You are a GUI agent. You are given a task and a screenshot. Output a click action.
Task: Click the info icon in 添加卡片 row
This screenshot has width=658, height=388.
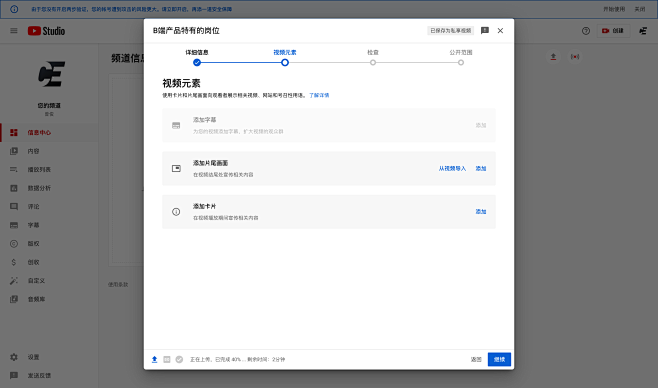coord(176,212)
